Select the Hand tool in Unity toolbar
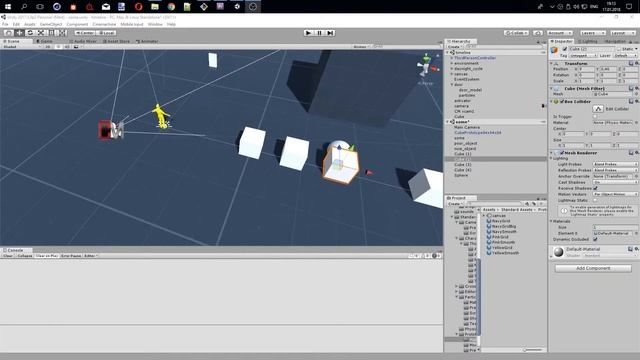Screen dimensions: 640x360 pos(8,33)
